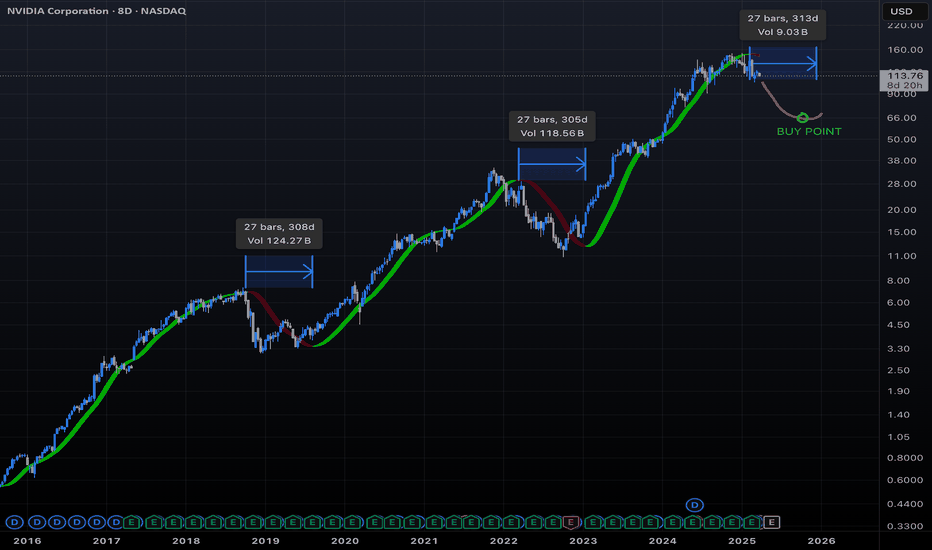Click the 6.00 price axis label
This screenshot has width=932, height=550.
pyautogui.click(x=898, y=303)
